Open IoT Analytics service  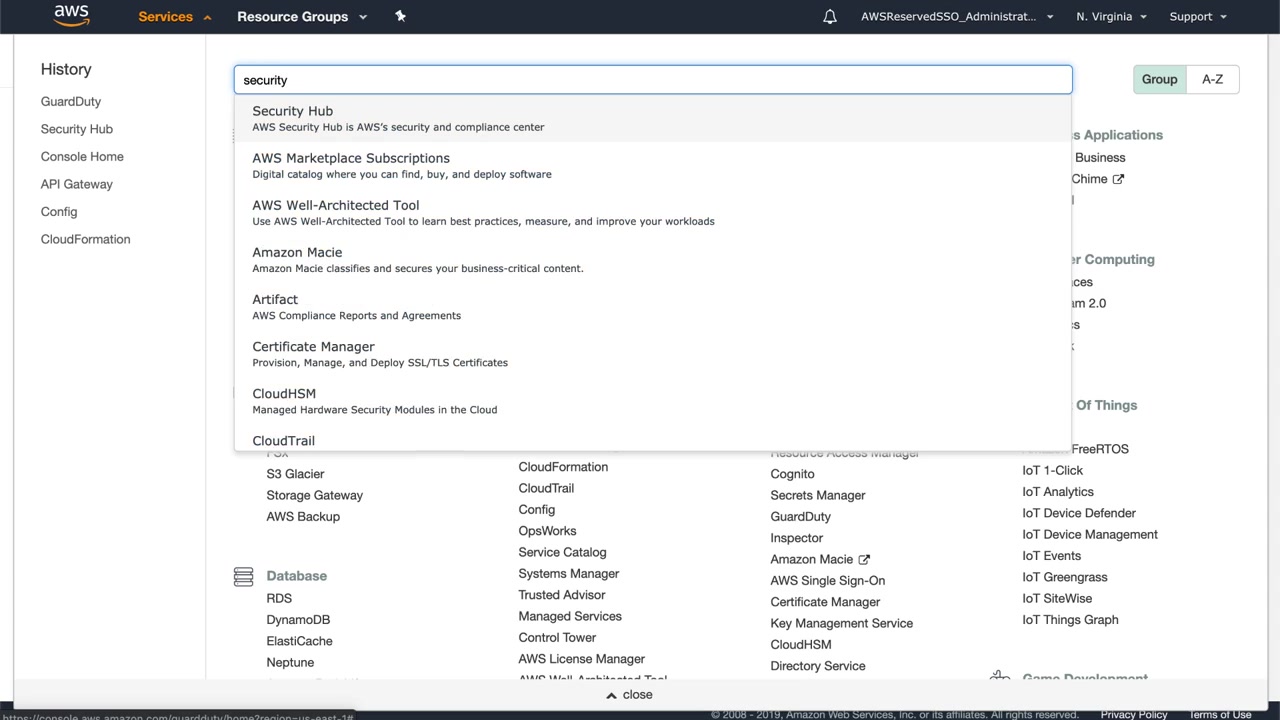(x=1058, y=492)
